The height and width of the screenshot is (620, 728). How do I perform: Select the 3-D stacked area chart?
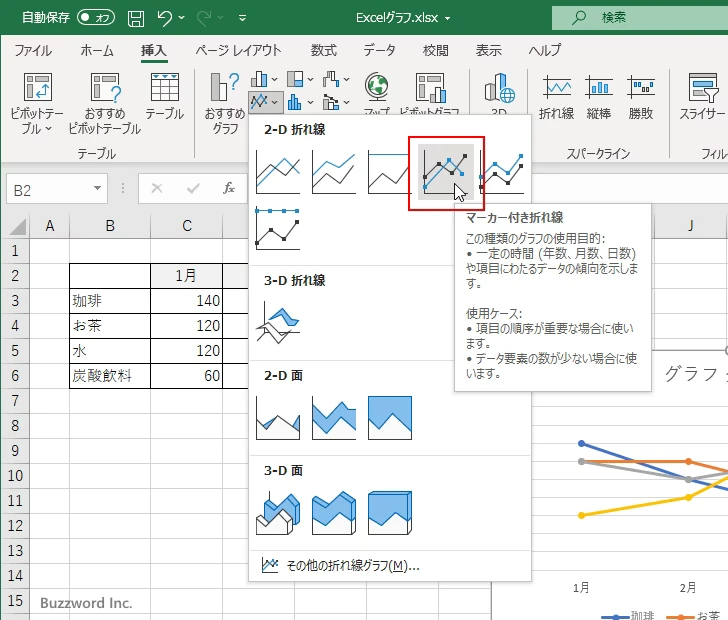pyautogui.click(x=334, y=513)
